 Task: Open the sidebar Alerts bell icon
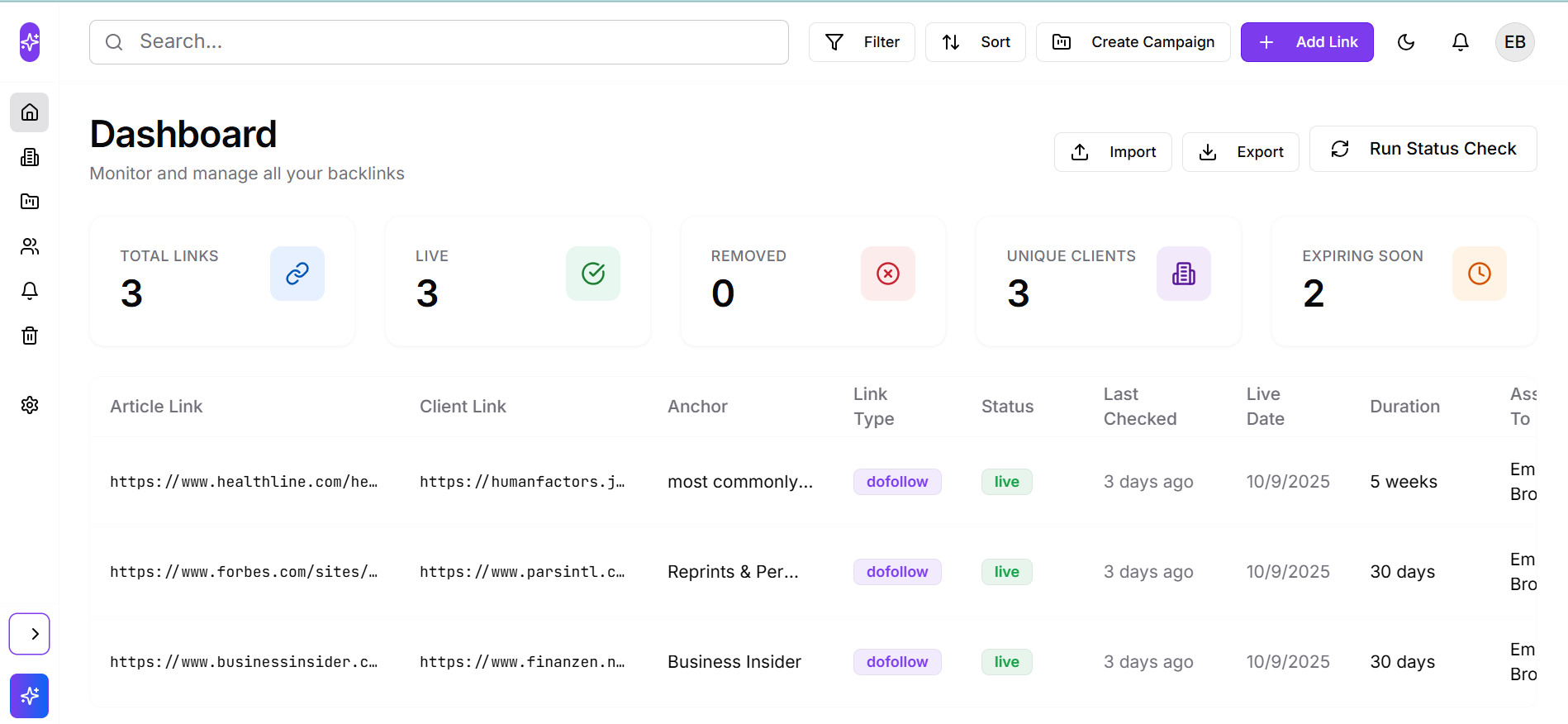click(30, 291)
